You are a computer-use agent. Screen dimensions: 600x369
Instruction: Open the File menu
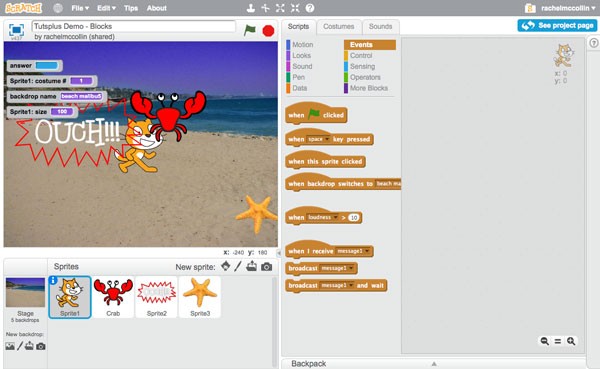pyautogui.click(x=80, y=8)
